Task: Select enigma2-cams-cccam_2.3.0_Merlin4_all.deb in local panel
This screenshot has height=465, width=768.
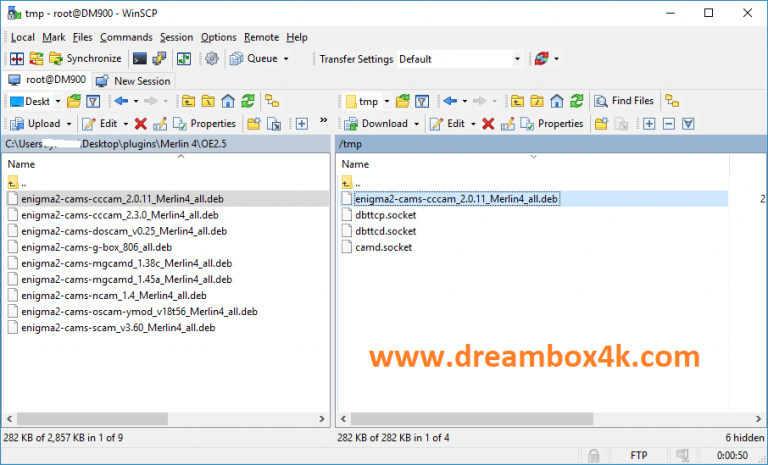Action: pyautogui.click(x=120, y=215)
